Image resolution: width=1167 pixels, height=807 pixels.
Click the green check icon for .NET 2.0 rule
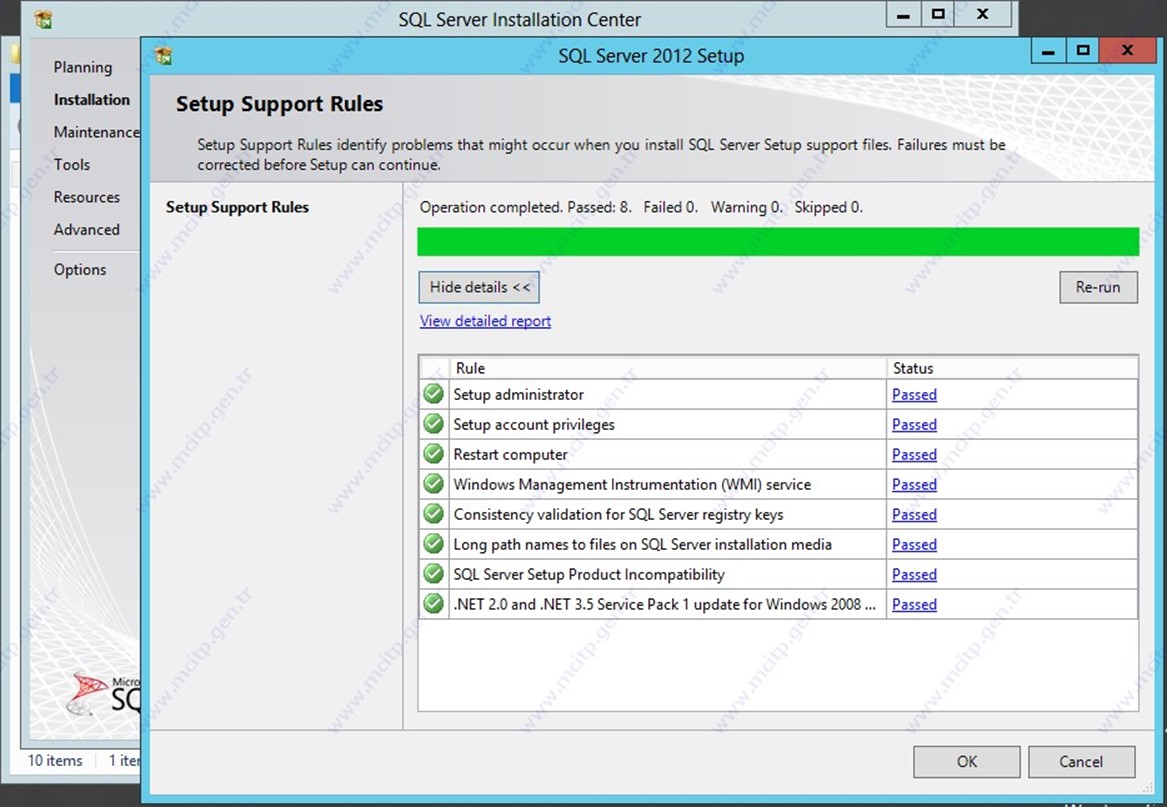coord(433,603)
